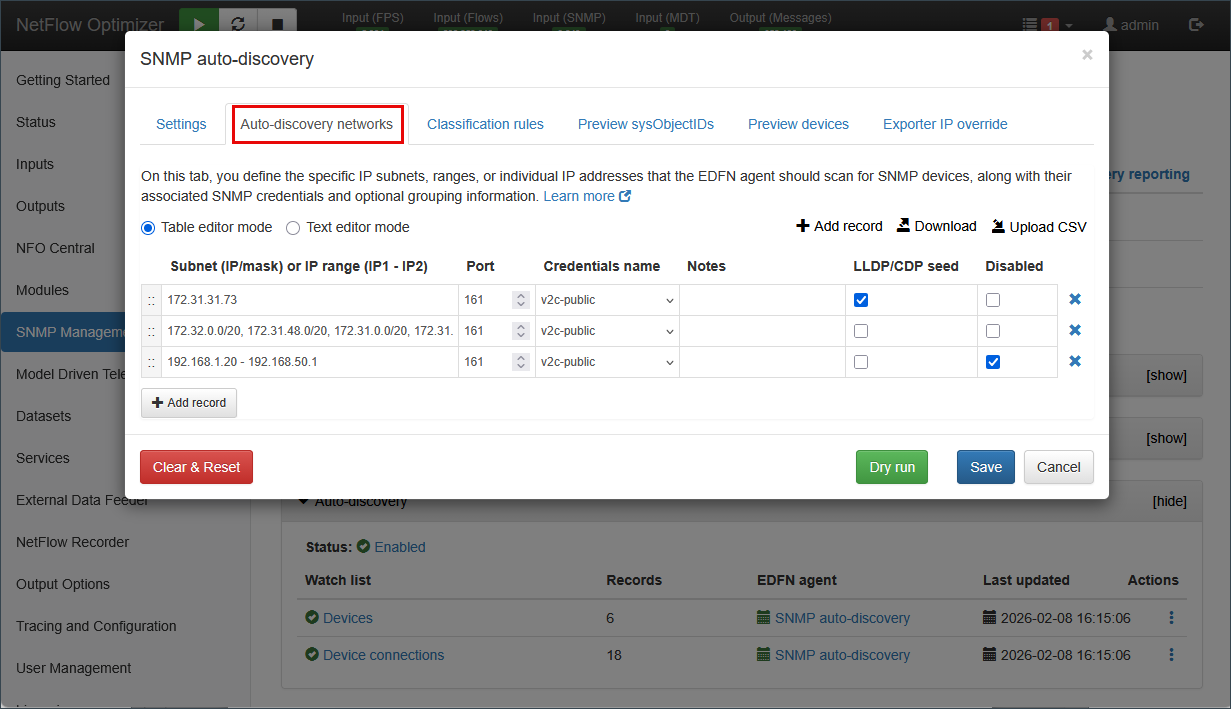Enable the disabled 192.168.1.20 range record
Image resolution: width=1231 pixels, height=709 pixels.
coord(993,362)
